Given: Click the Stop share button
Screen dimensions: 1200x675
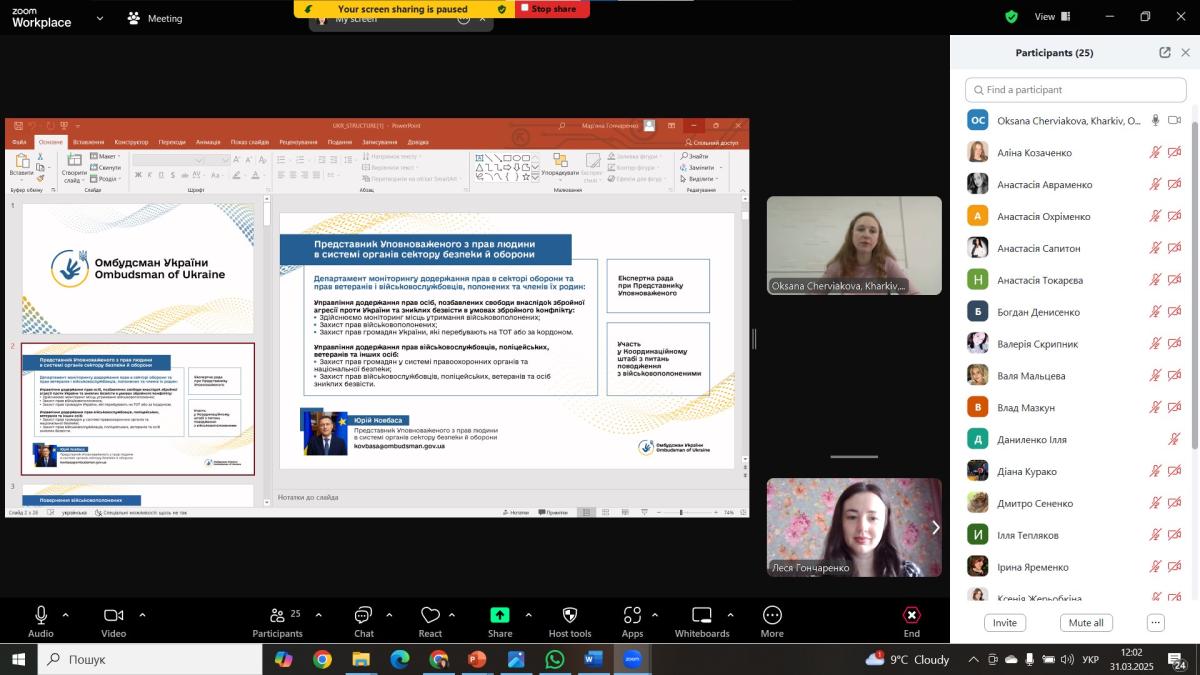Looking at the screenshot, I should click(x=552, y=9).
